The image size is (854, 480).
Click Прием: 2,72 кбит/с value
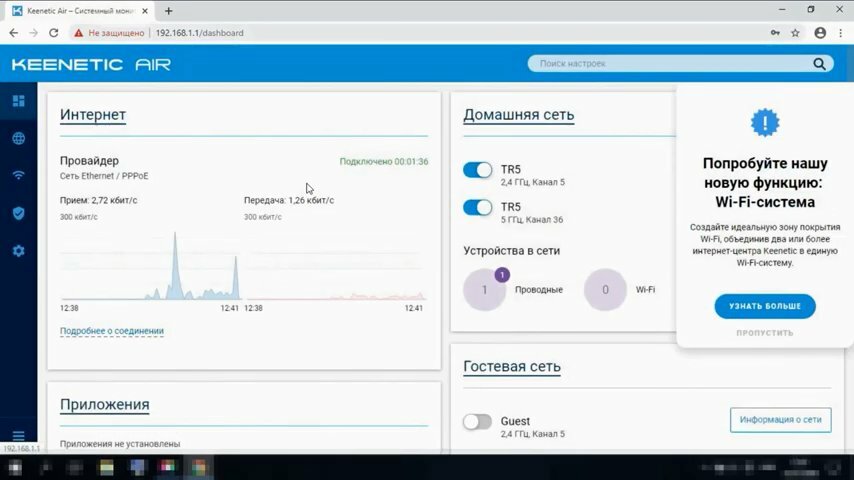pyautogui.click(x=99, y=200)
